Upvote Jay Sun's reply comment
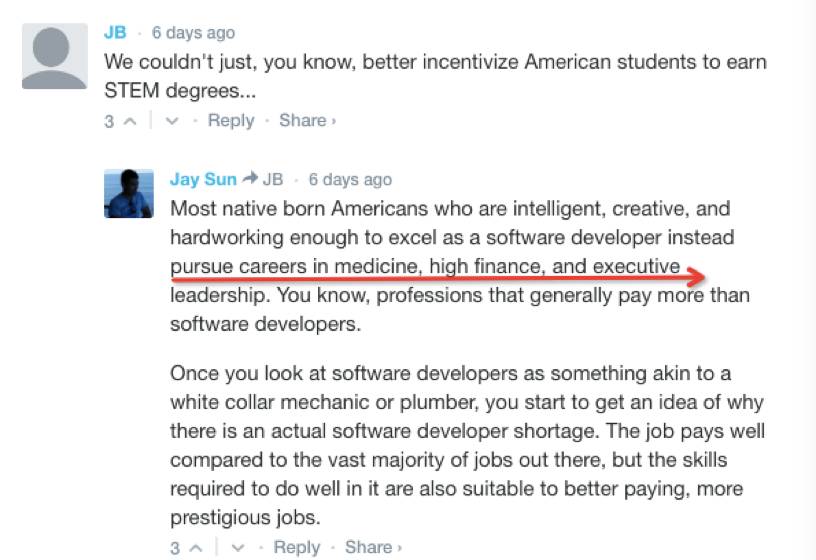816x560 pixels. pyautogui.click(x=195, y=548)
